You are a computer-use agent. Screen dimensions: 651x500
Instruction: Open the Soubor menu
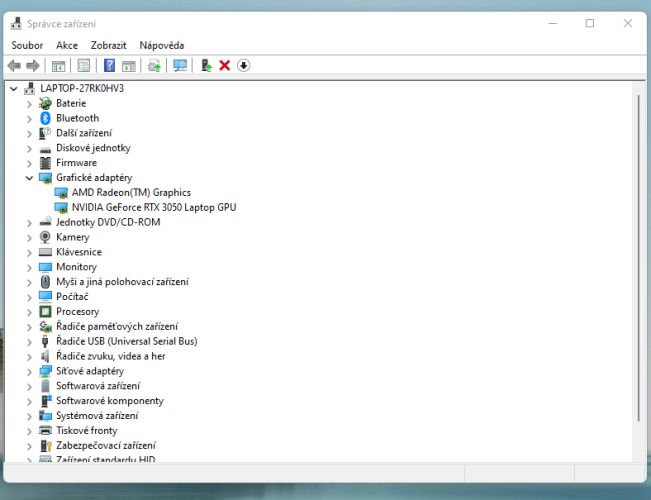[x=27, y=45]
